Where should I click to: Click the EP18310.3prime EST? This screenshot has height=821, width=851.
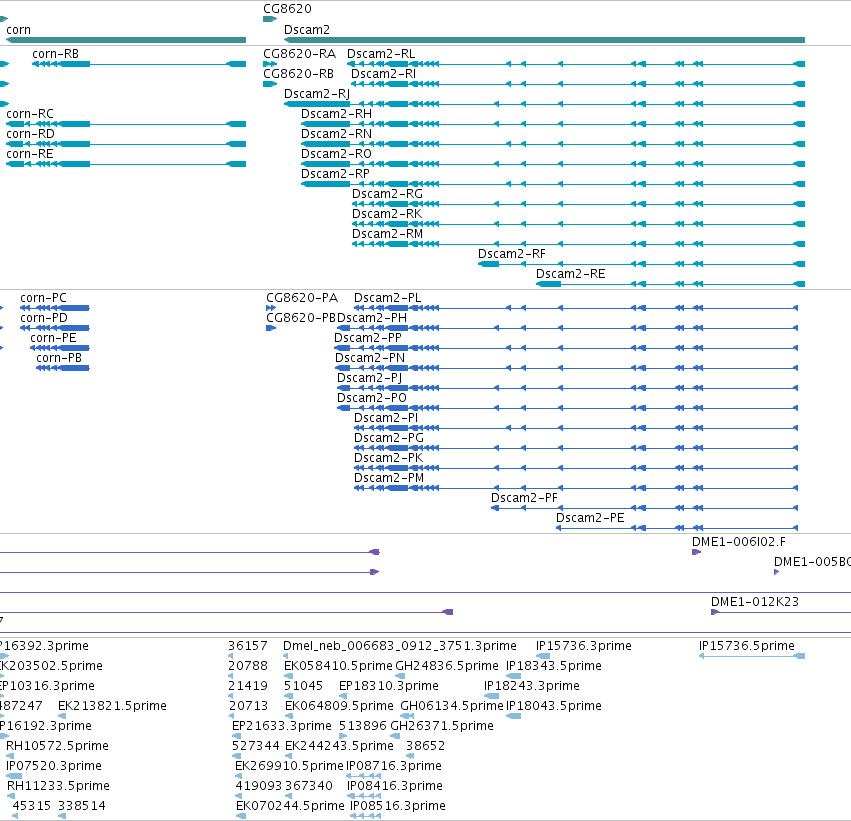tap(342, 696)
